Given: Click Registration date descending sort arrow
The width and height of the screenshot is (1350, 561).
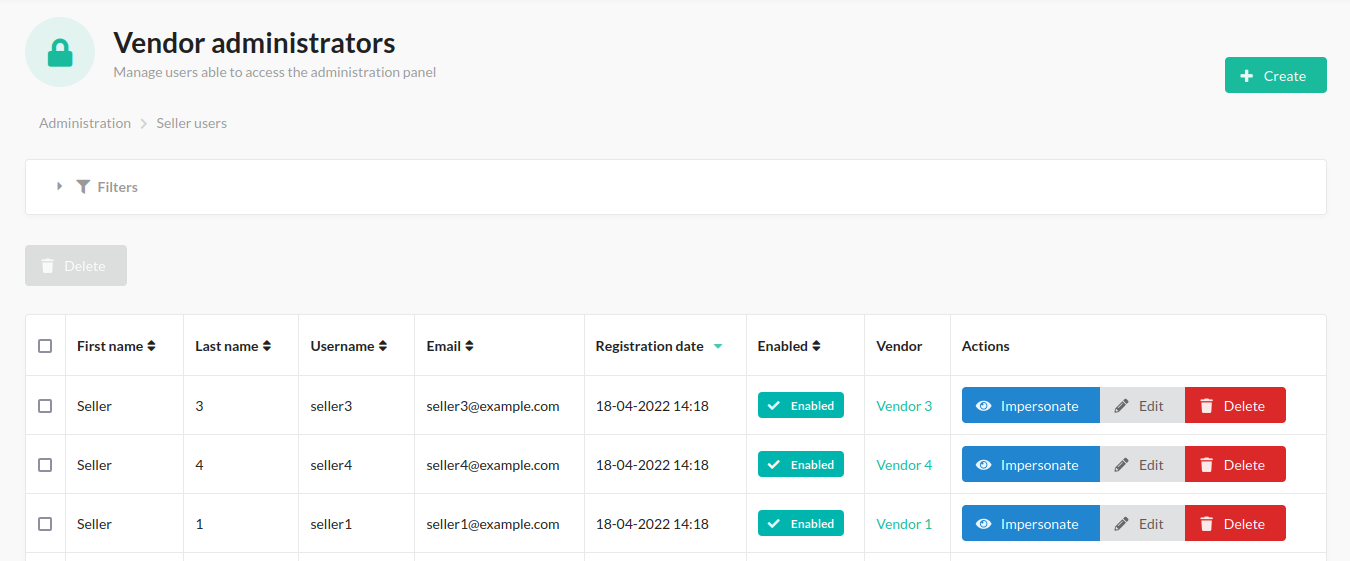Looking at the screenshot, I should 717,347.
